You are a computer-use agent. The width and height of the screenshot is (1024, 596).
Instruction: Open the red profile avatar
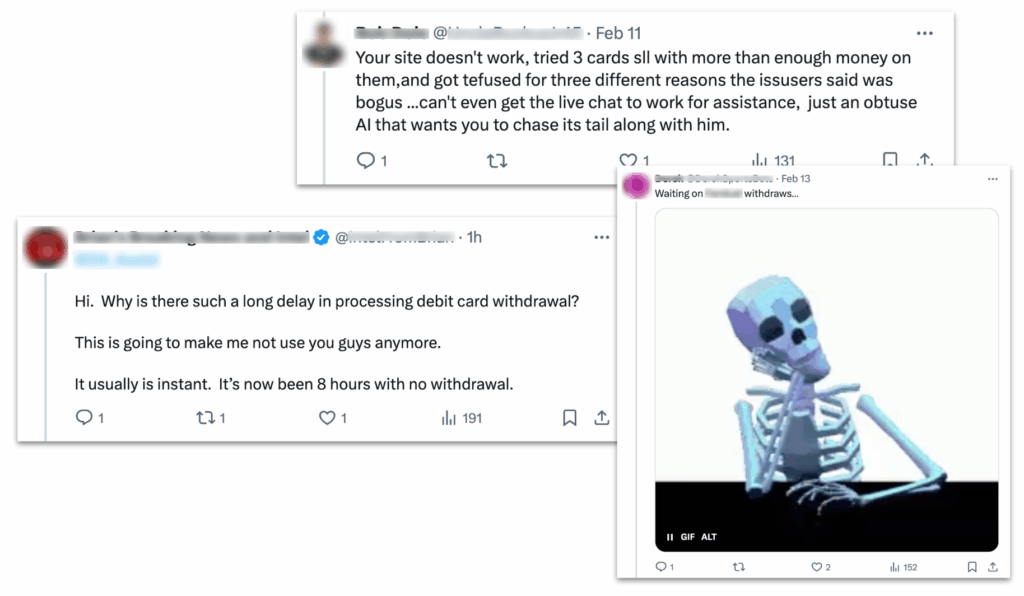click(x=46, y=247)
